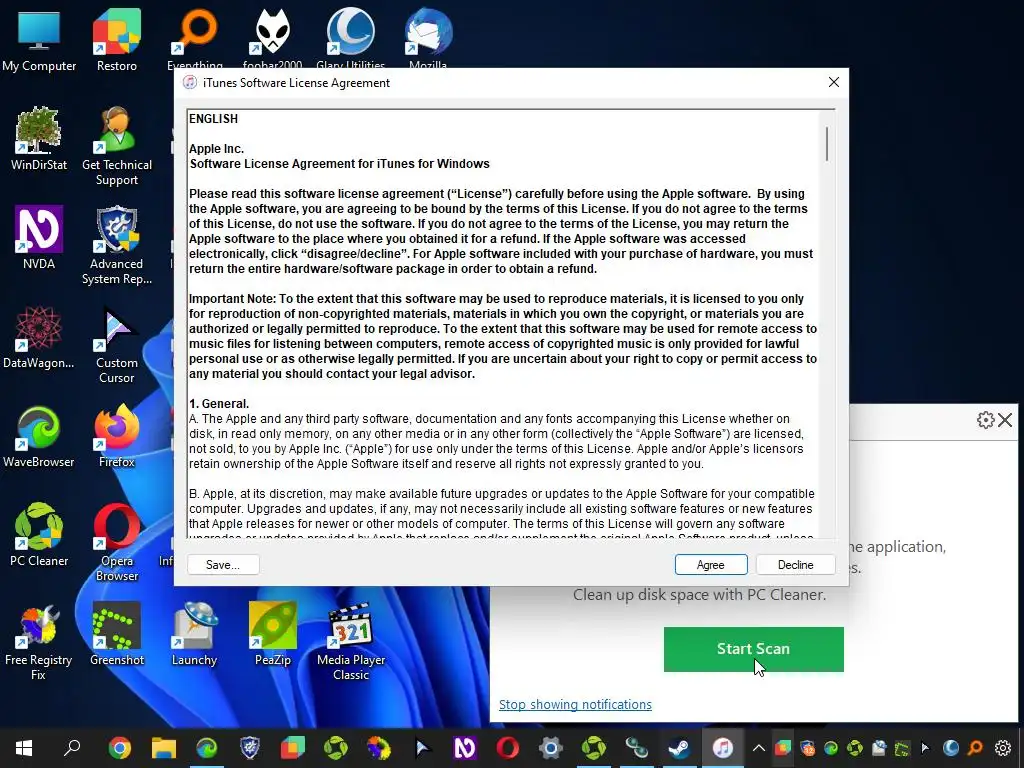Select the DataWagon desktop shortcut
This screenshot has width=1024, height=768.
39,337
